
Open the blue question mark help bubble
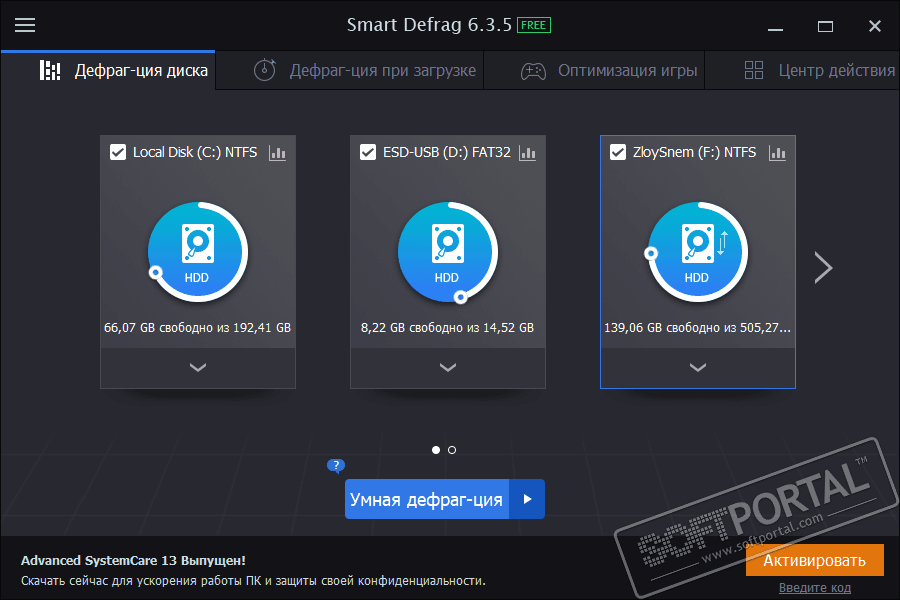point(336,465)
